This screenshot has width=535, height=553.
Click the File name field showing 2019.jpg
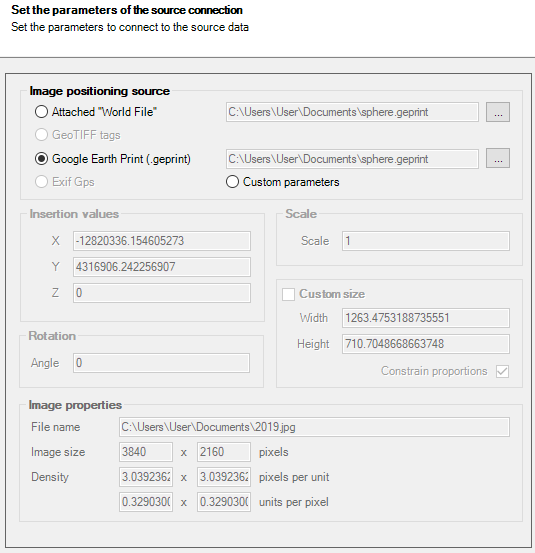pos(314,427)
